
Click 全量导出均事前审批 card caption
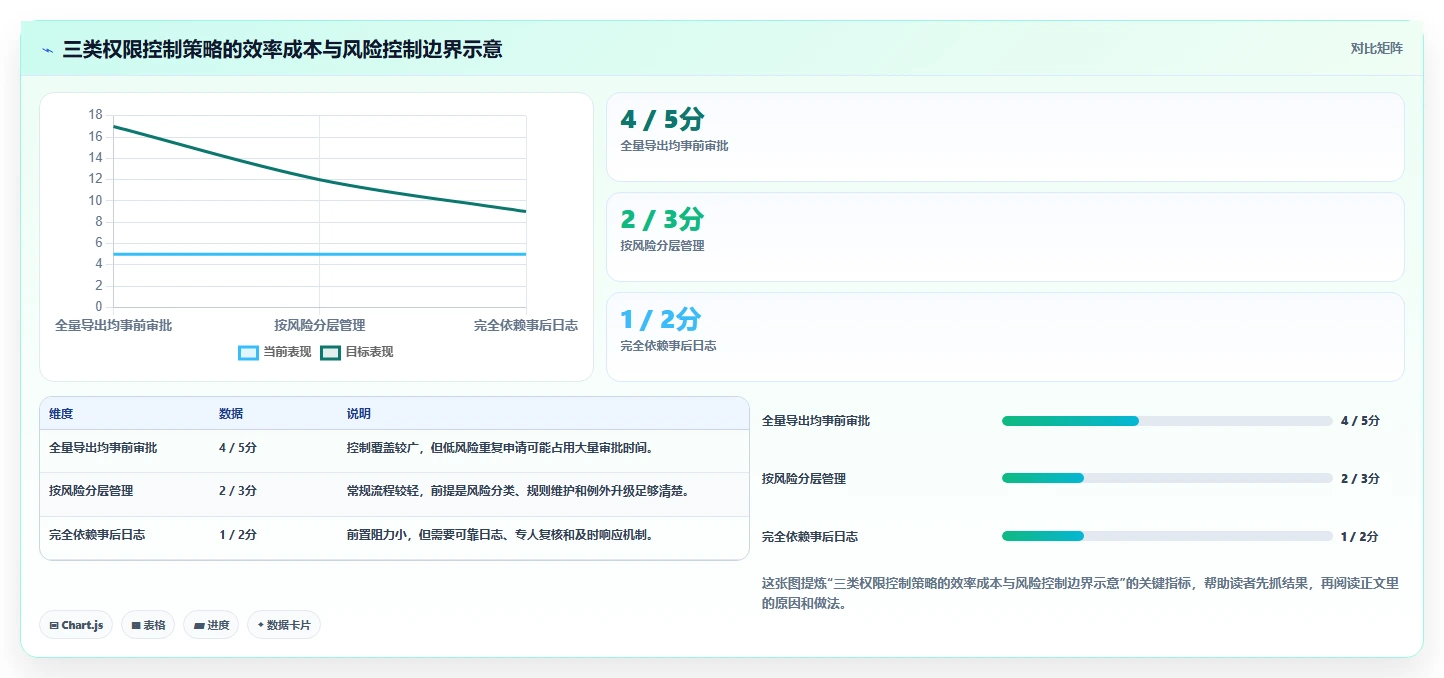pos(674,146)
